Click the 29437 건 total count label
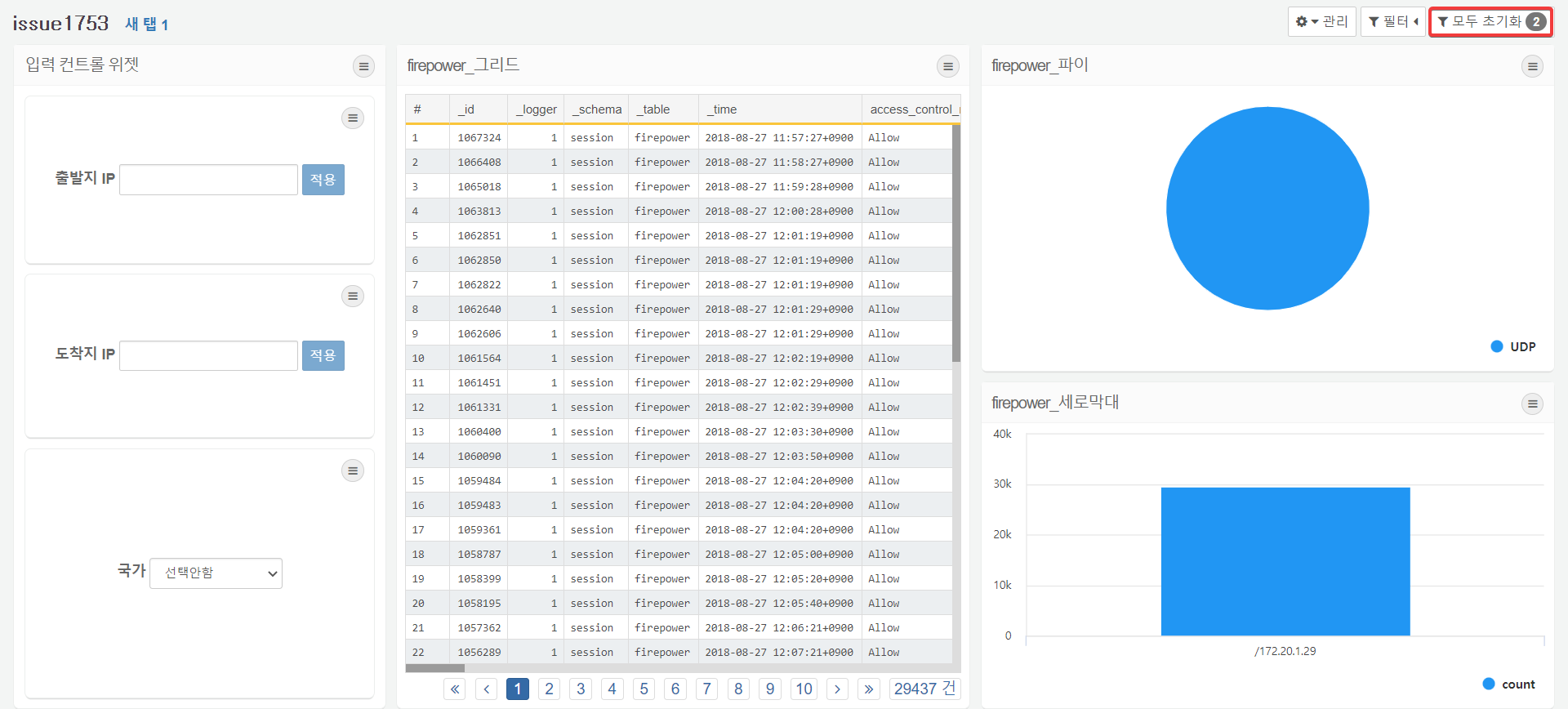1568x709 pixels. pyautogui.click(x=924, y=689)
